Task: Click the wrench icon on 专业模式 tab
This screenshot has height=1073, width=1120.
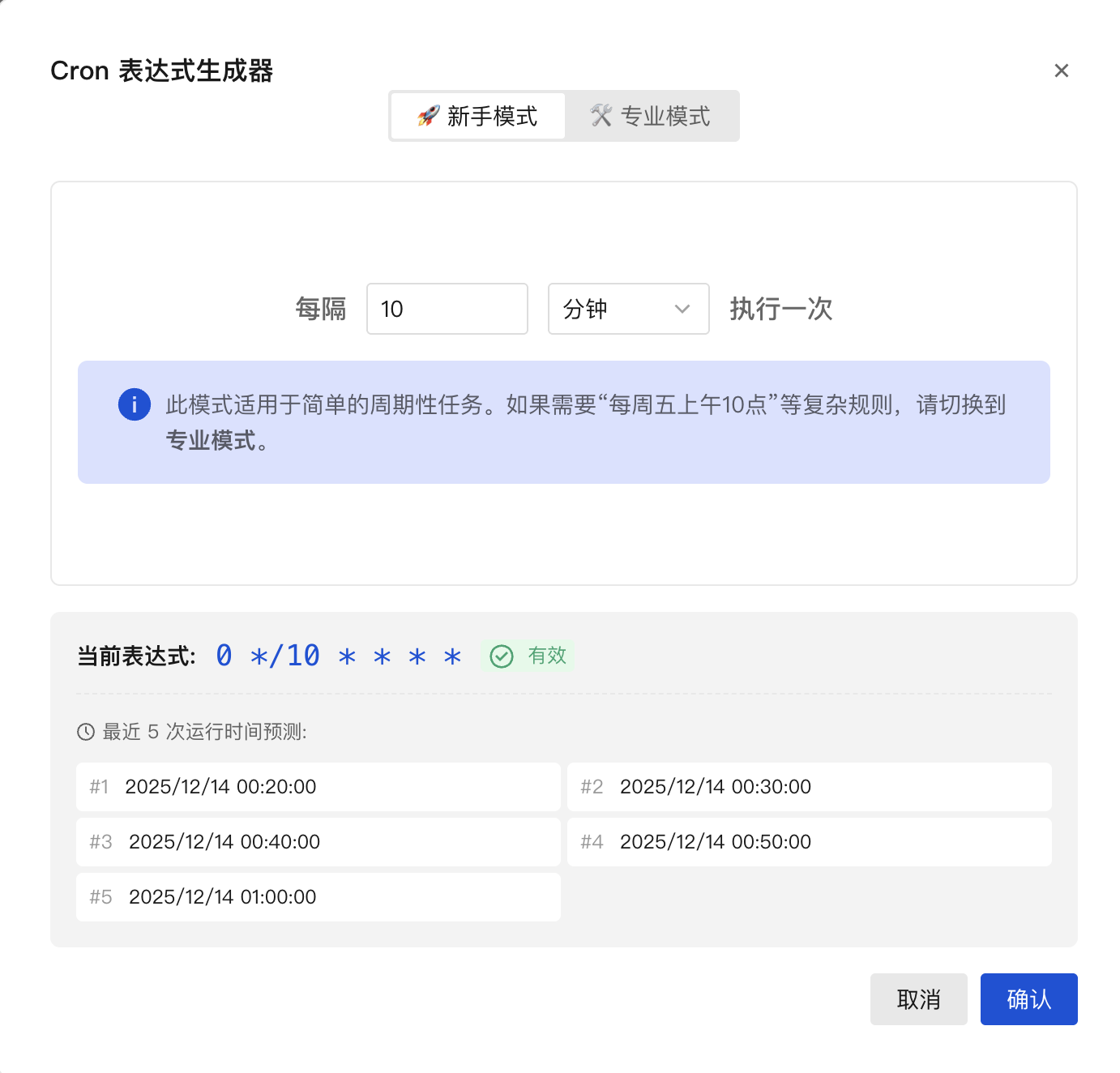Action: tap(601, 114)
